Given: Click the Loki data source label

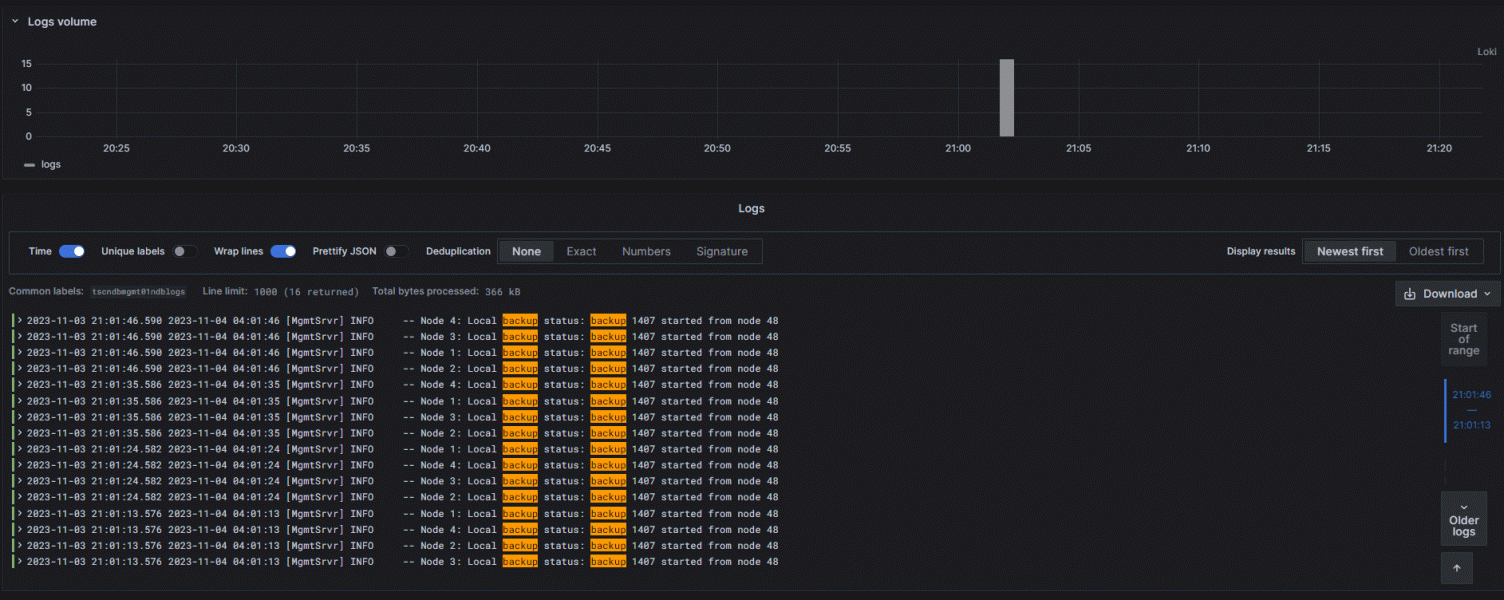Looking at the screenshot, I should 1485,51.
